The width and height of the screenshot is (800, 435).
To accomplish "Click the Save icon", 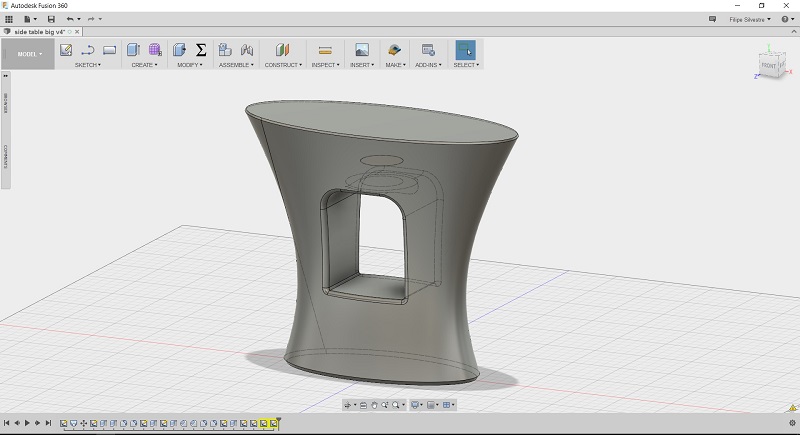I will point(51,19).
